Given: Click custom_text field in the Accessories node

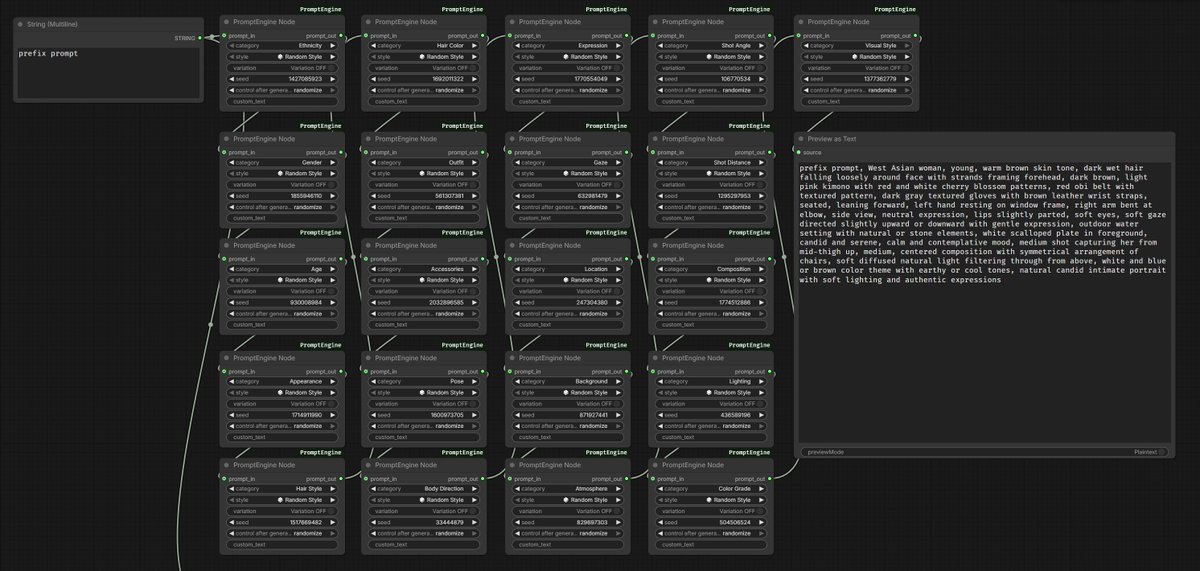Looking at the screenshot, I should point(425,324).
